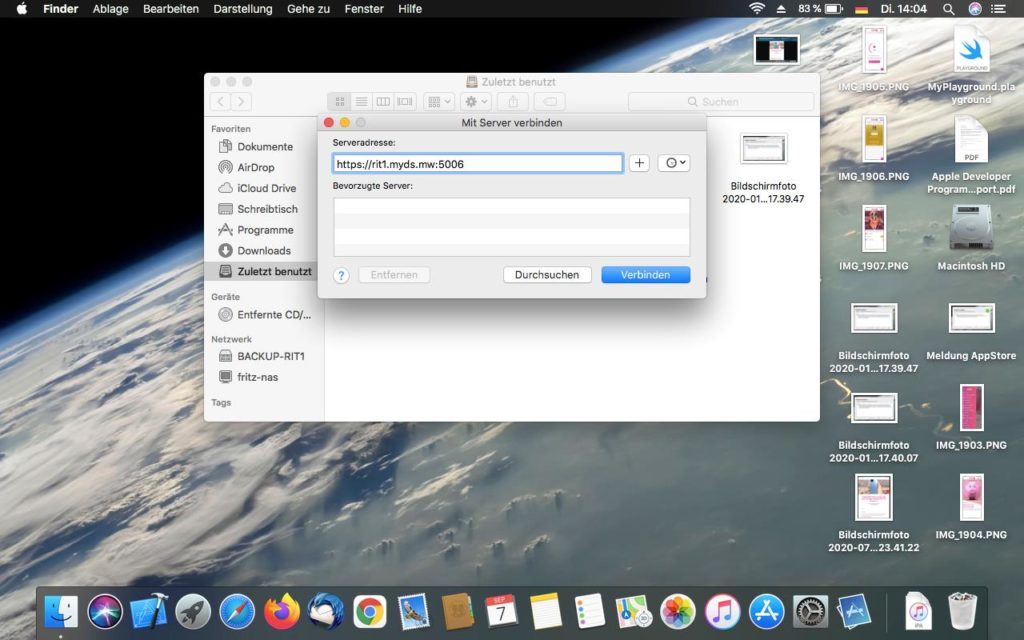Open the Fenster menu
This screenshot has height=640, width=1024.
[364, 8]
